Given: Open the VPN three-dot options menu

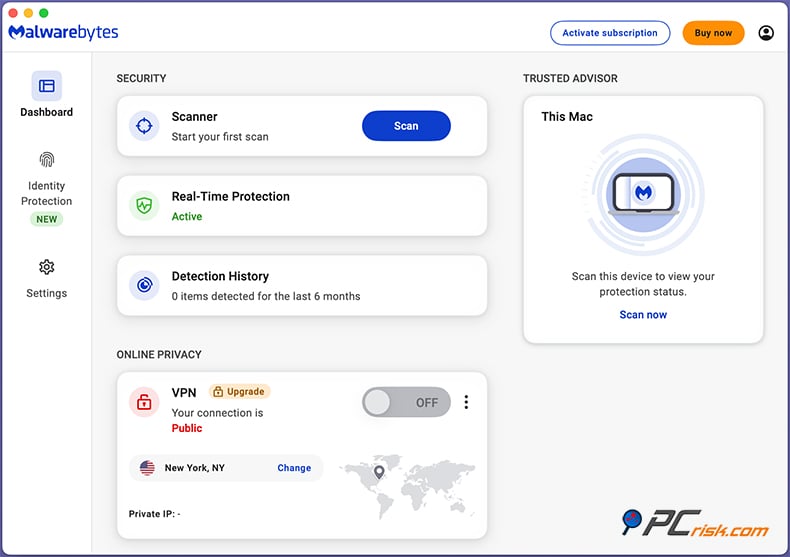Looking at the screenshot, I should point(466,402).
